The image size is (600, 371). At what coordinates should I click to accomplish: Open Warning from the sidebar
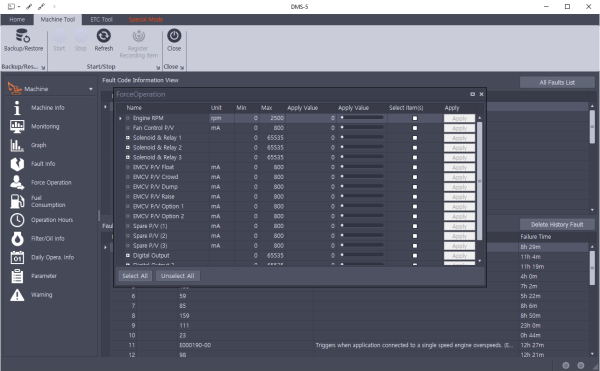point(41,295)
